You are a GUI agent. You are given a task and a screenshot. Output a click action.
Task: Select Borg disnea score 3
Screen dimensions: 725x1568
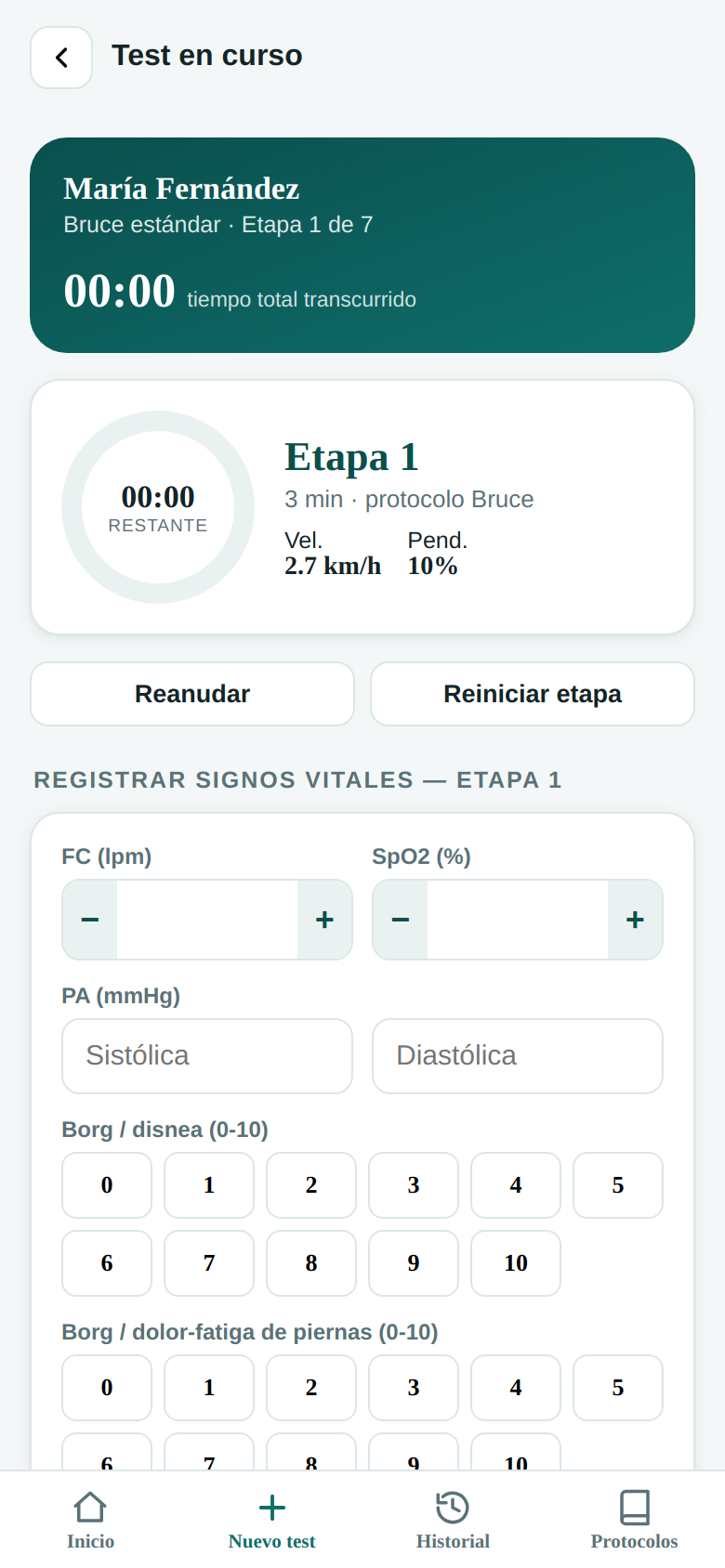(x=414, y=1185)
